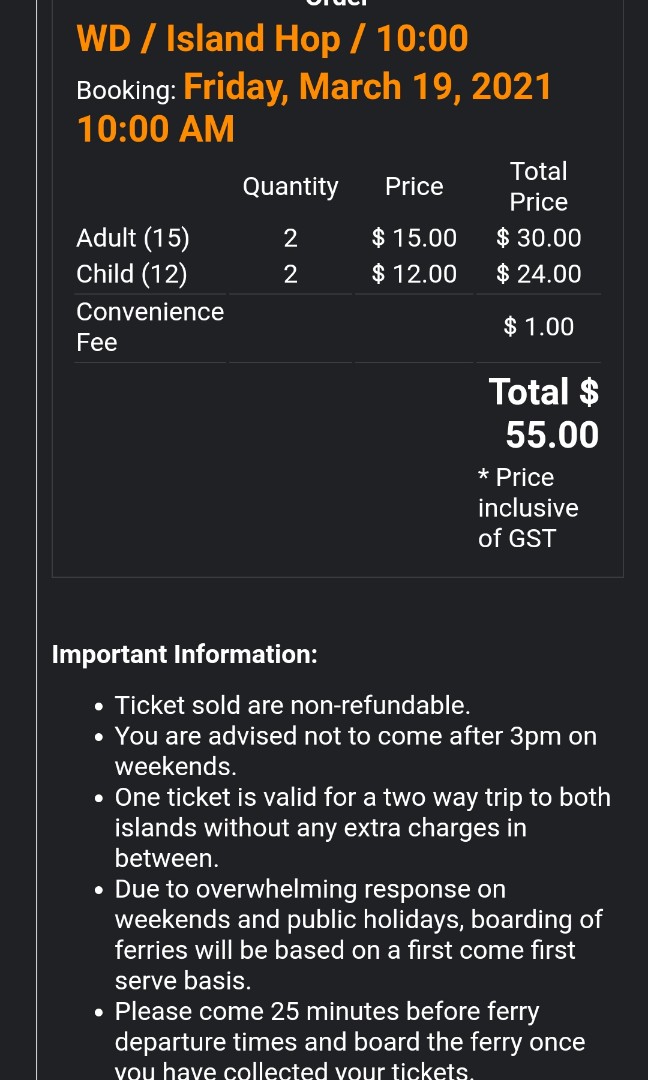Image resolution: width=648 pixels, height=1080 pixels.
Task: Select the Adult (15) row label
Action: [133, 238]
